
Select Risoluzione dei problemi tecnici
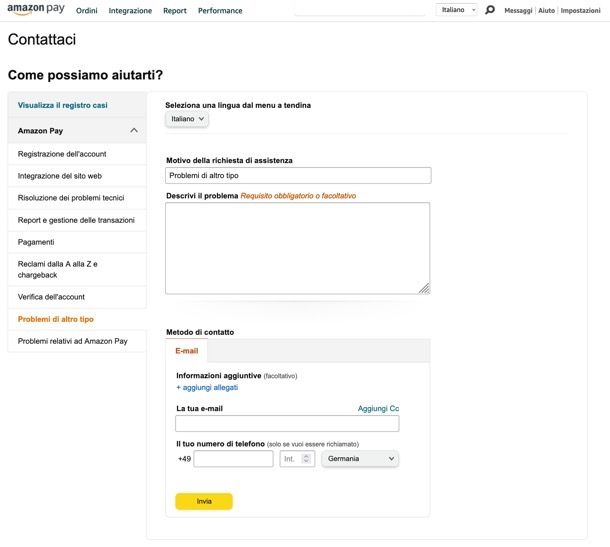click(77, 198)
